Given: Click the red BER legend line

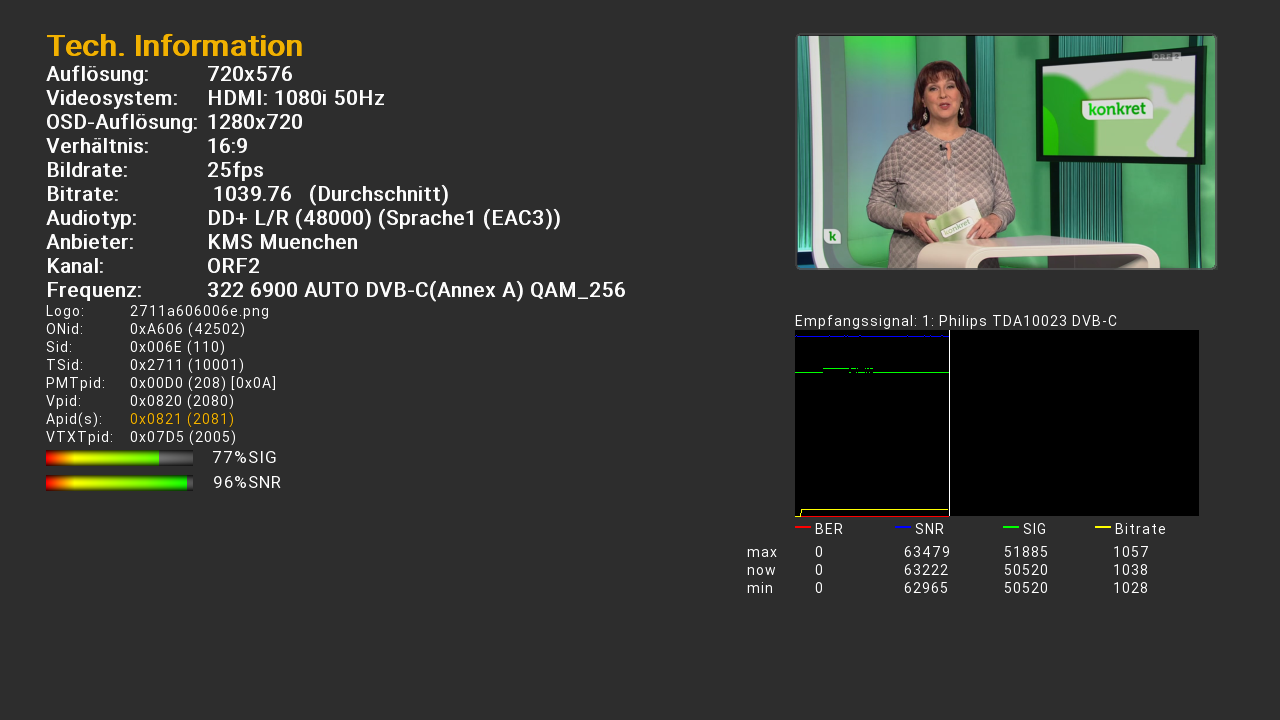Looking at the screenshot, I should click(x=802, y=527).
